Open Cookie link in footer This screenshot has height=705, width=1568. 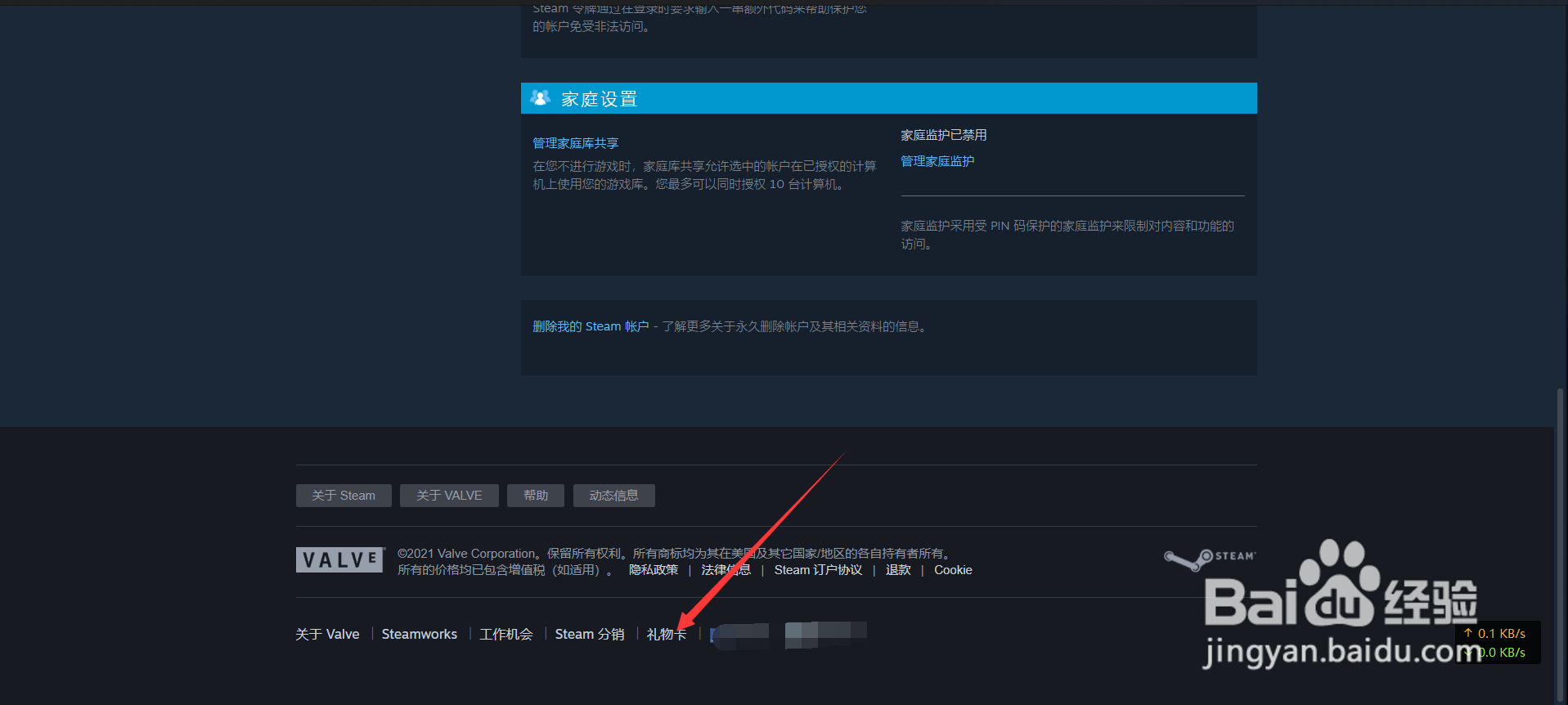click(953, 570)
